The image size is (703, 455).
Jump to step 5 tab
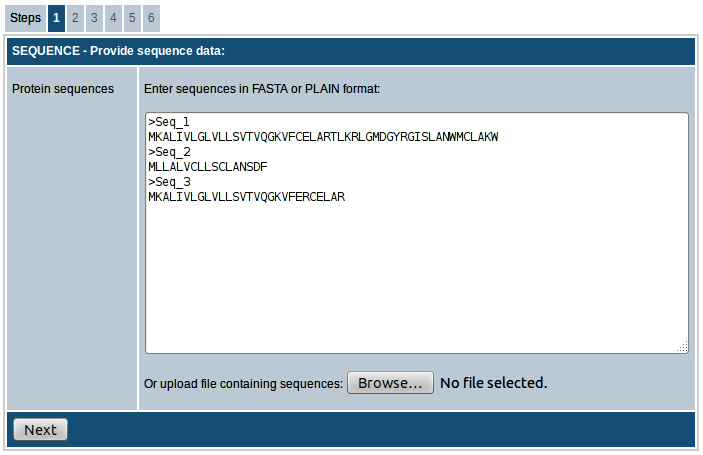click(132, 18)
